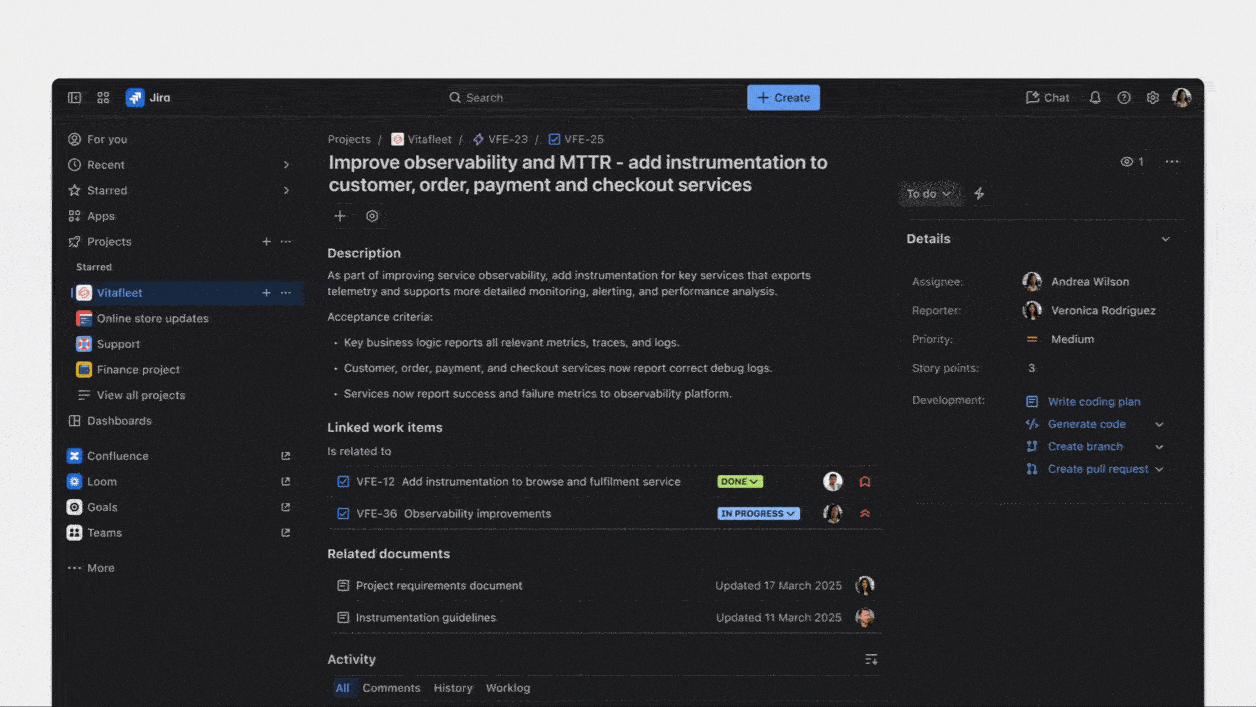
Task: Expand Create pull request dropdown arrow
Action: (1160, 469)
